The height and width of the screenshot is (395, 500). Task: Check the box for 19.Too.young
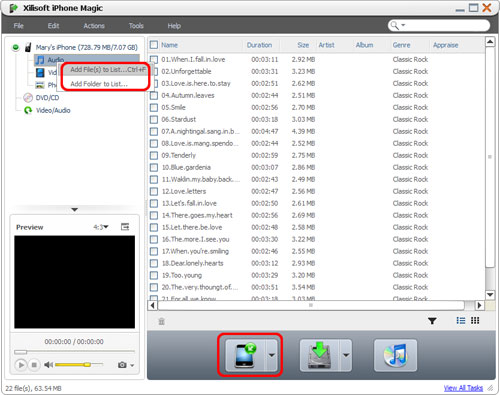pyautogui.click(x=154, y=276)
